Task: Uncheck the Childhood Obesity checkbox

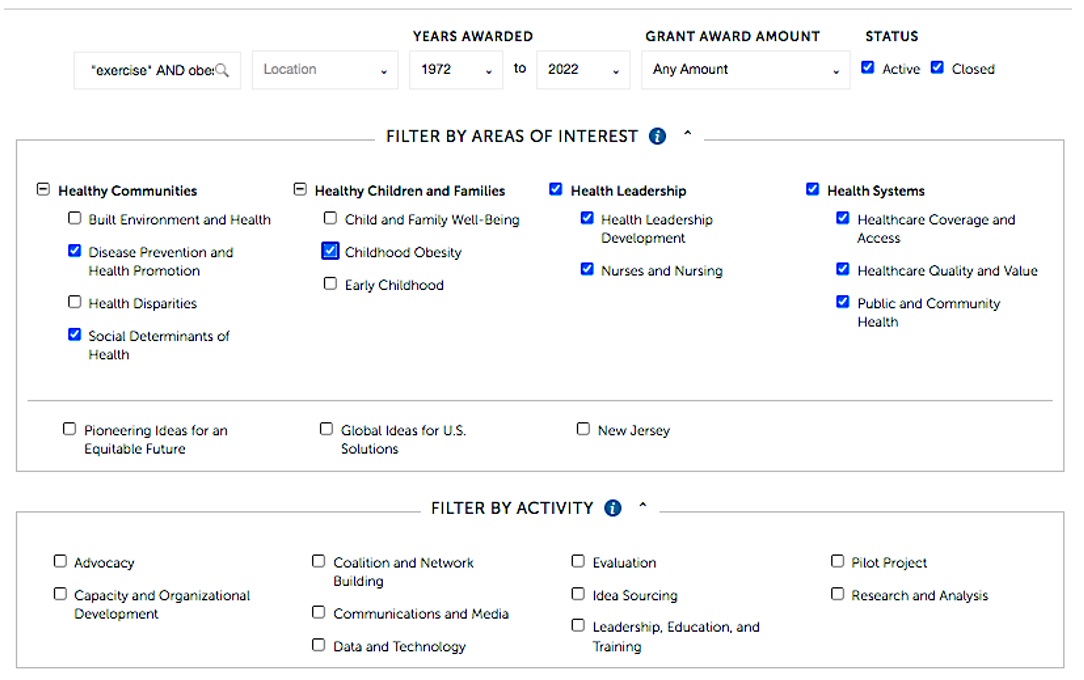Action: tap(330, 251)
